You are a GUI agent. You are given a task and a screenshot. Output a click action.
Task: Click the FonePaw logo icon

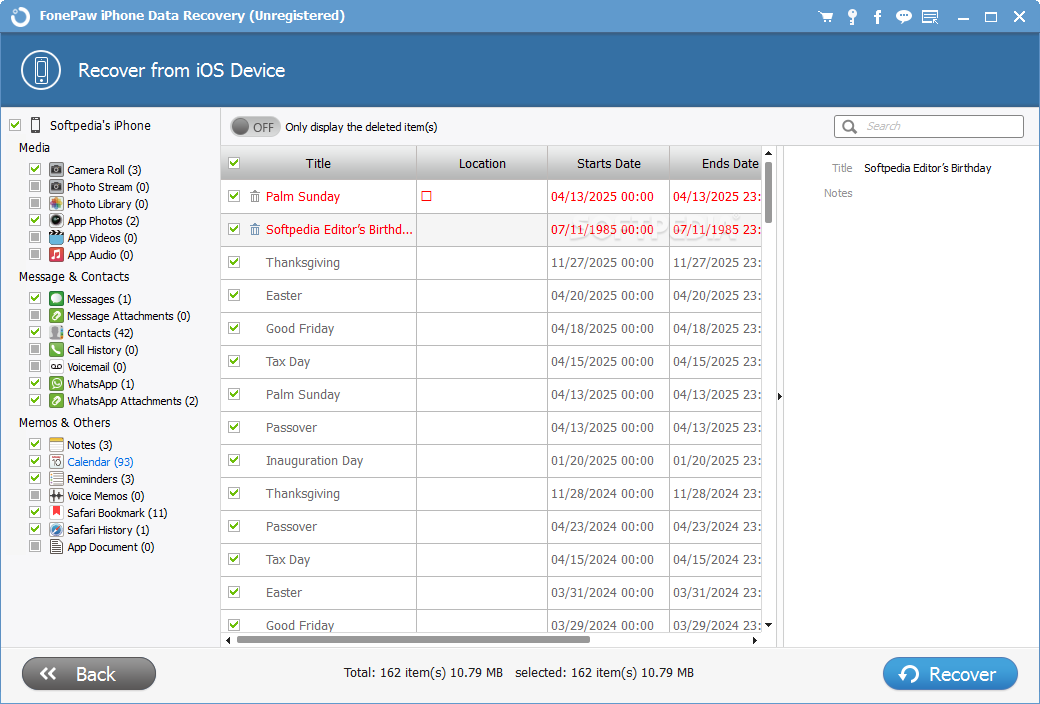pyautogui.click(x=21, y=17)
